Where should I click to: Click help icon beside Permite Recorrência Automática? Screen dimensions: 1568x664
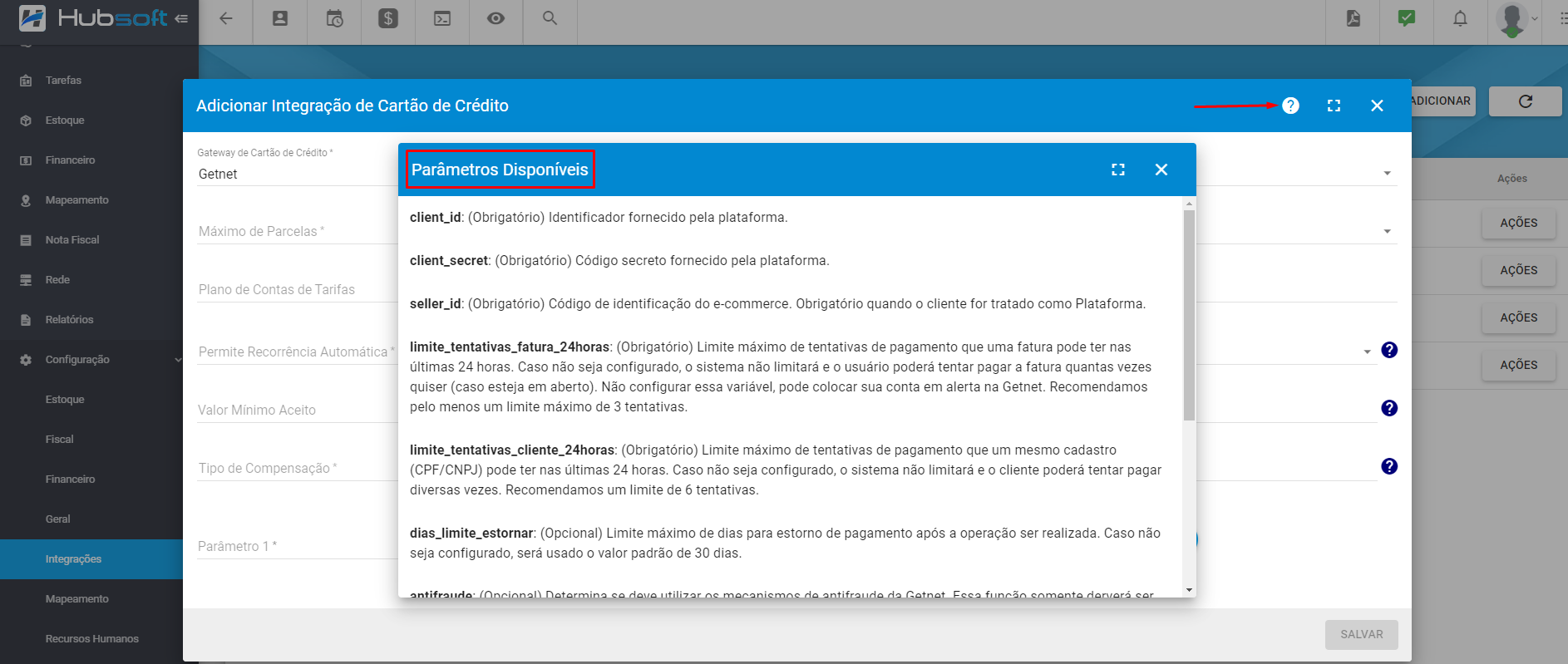1389,350
